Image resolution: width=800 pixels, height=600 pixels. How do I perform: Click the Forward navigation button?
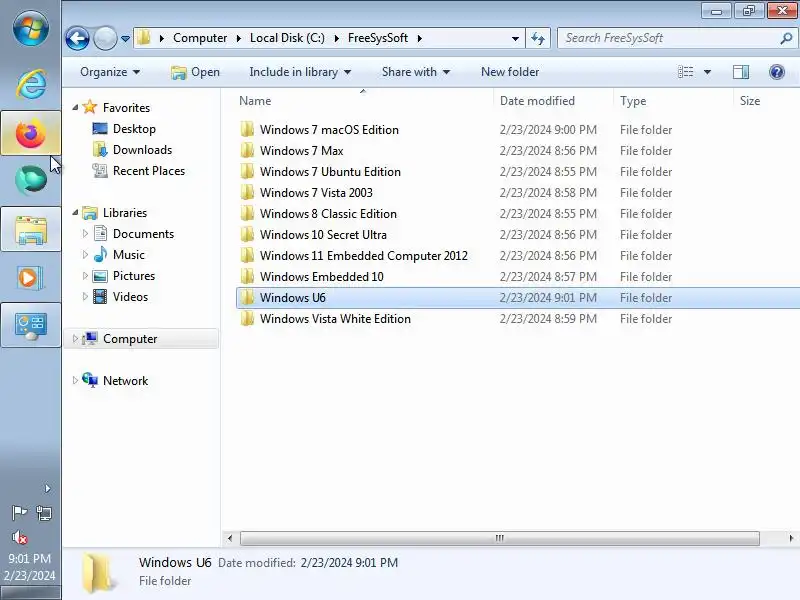(x=105, y=38)
